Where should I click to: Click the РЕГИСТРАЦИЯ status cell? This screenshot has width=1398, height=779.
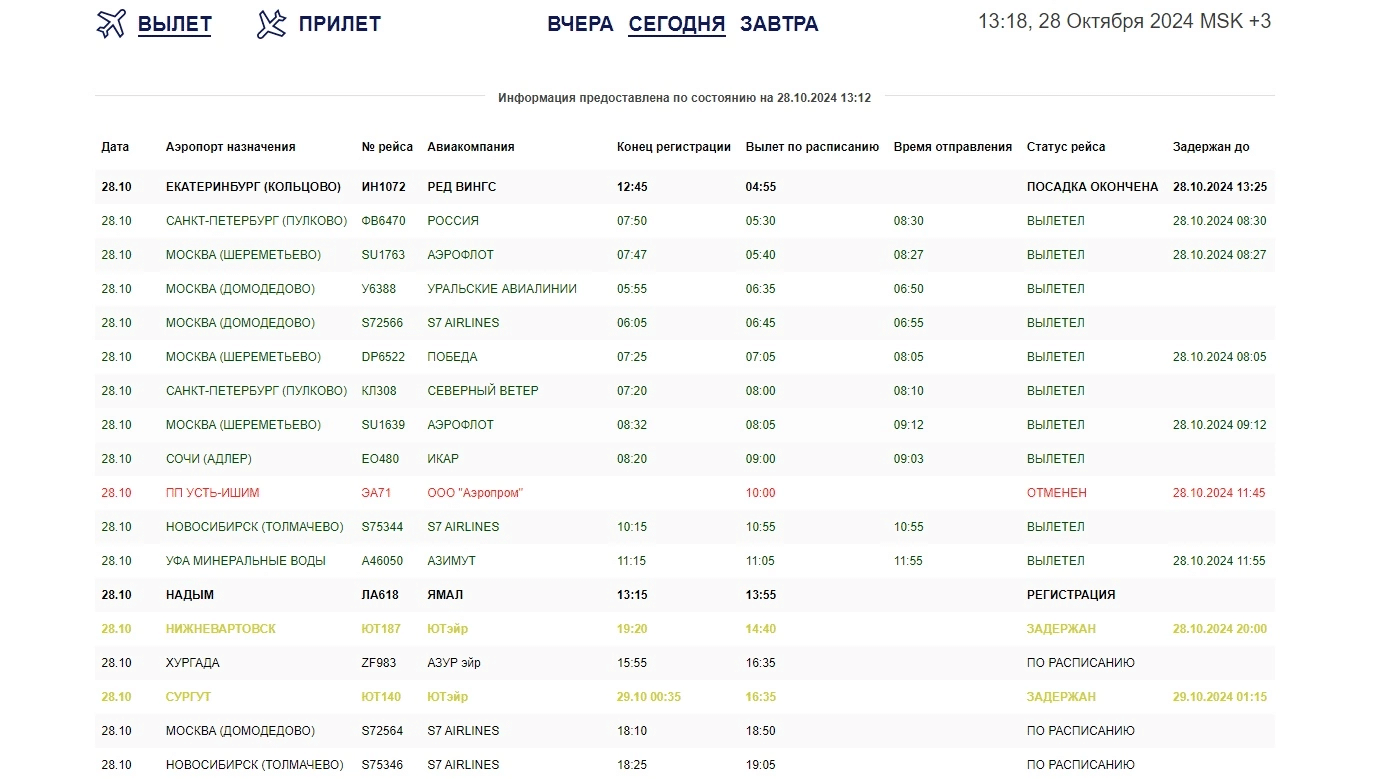[1071, 595]
